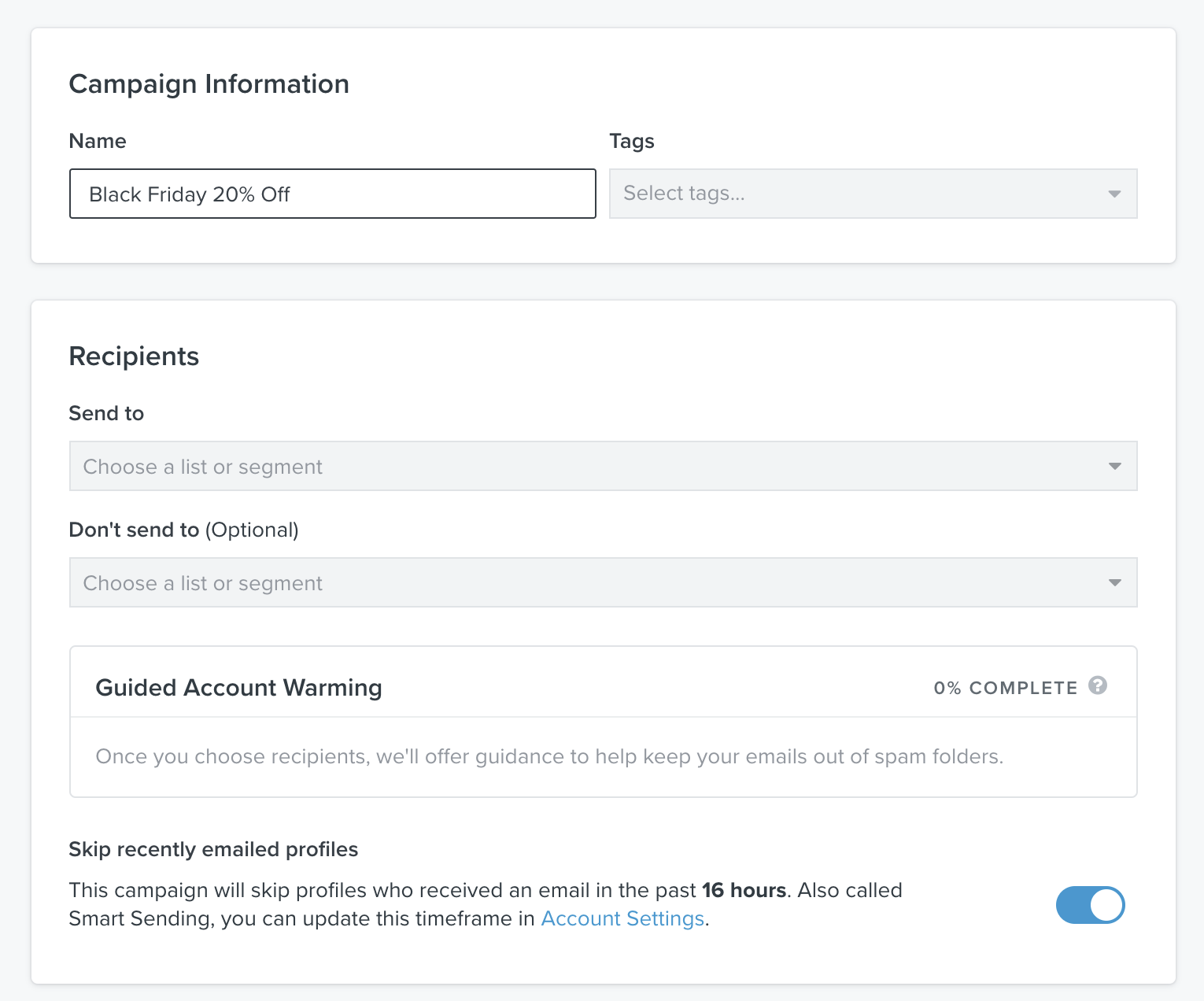Image resolution: width=1204 pixels, height=1001 pixels.
Task: Click the Tags field label
Action: [x=632, y=141]
